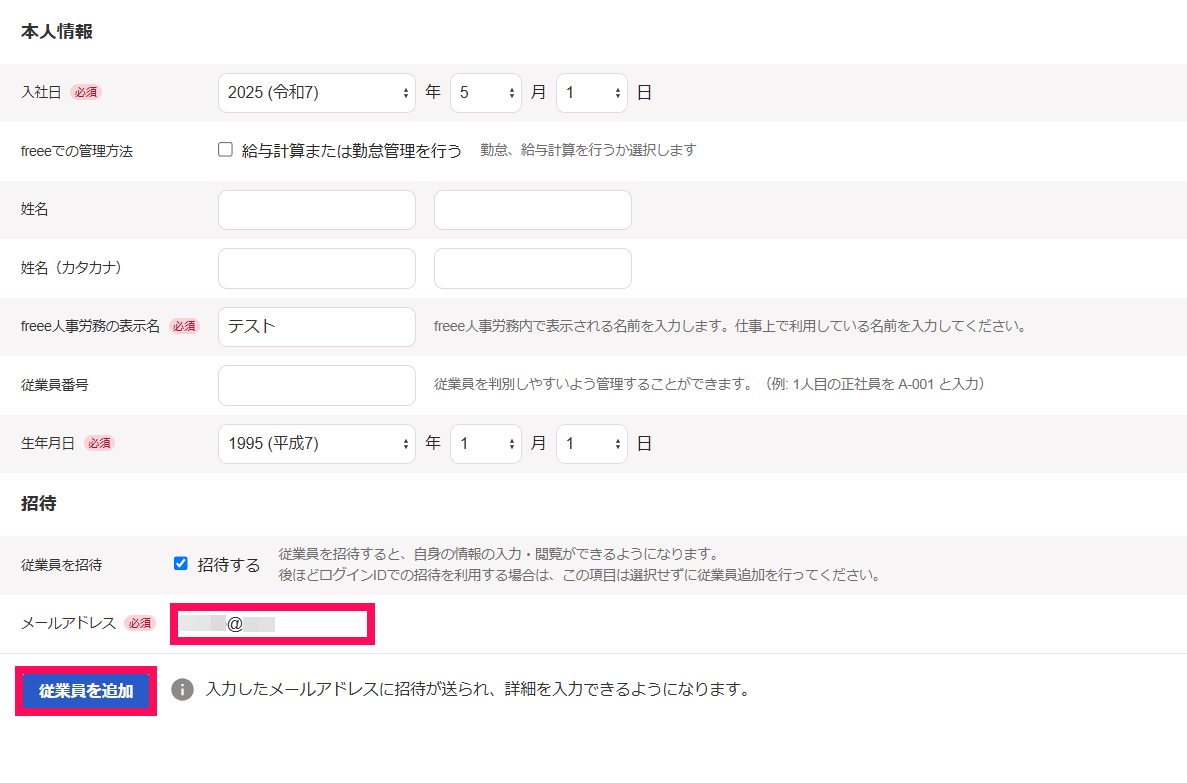Open the 生年月日 month dropdown

pos(485,444)
